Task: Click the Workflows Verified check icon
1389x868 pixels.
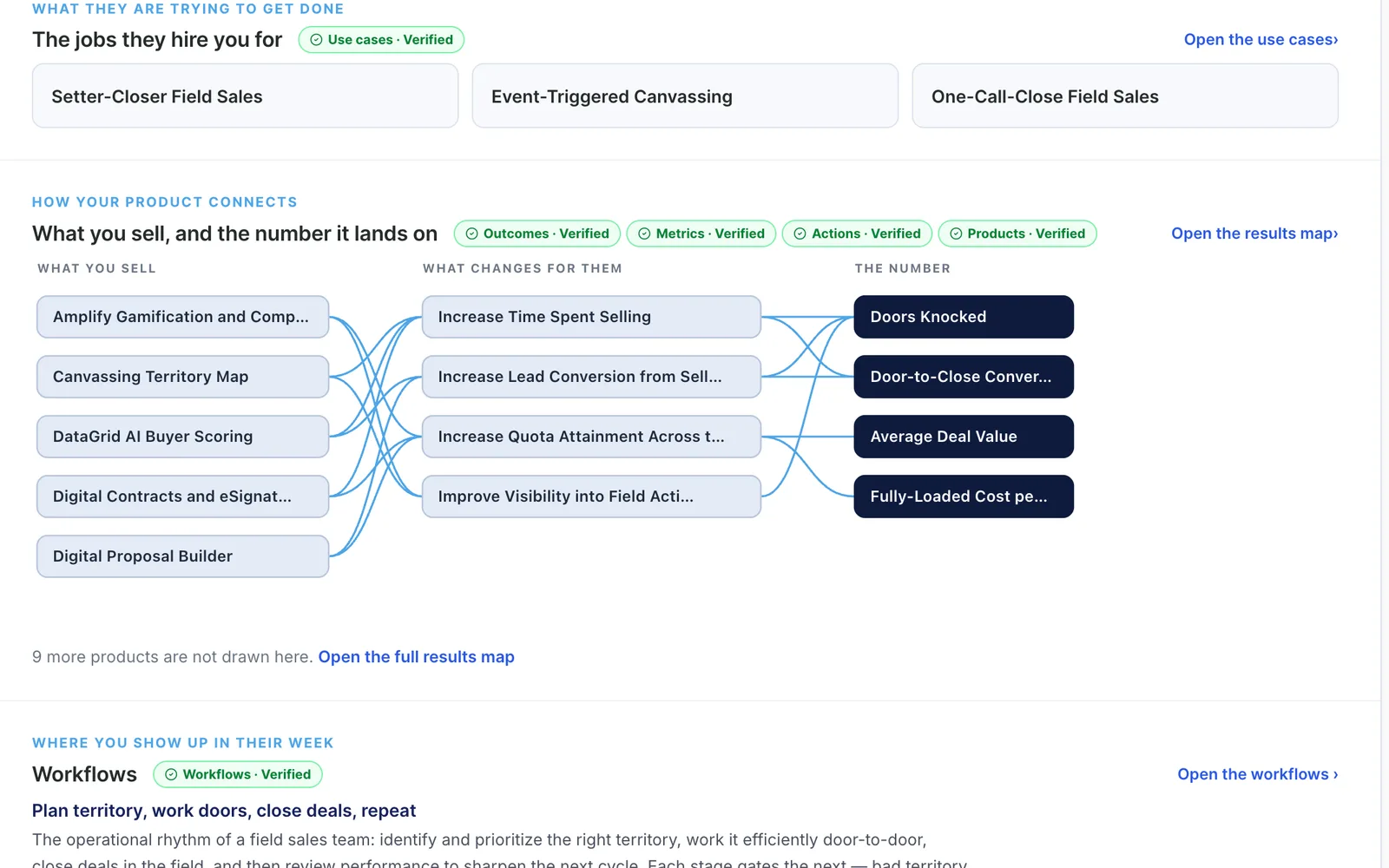Action: [x=171, y=774]
